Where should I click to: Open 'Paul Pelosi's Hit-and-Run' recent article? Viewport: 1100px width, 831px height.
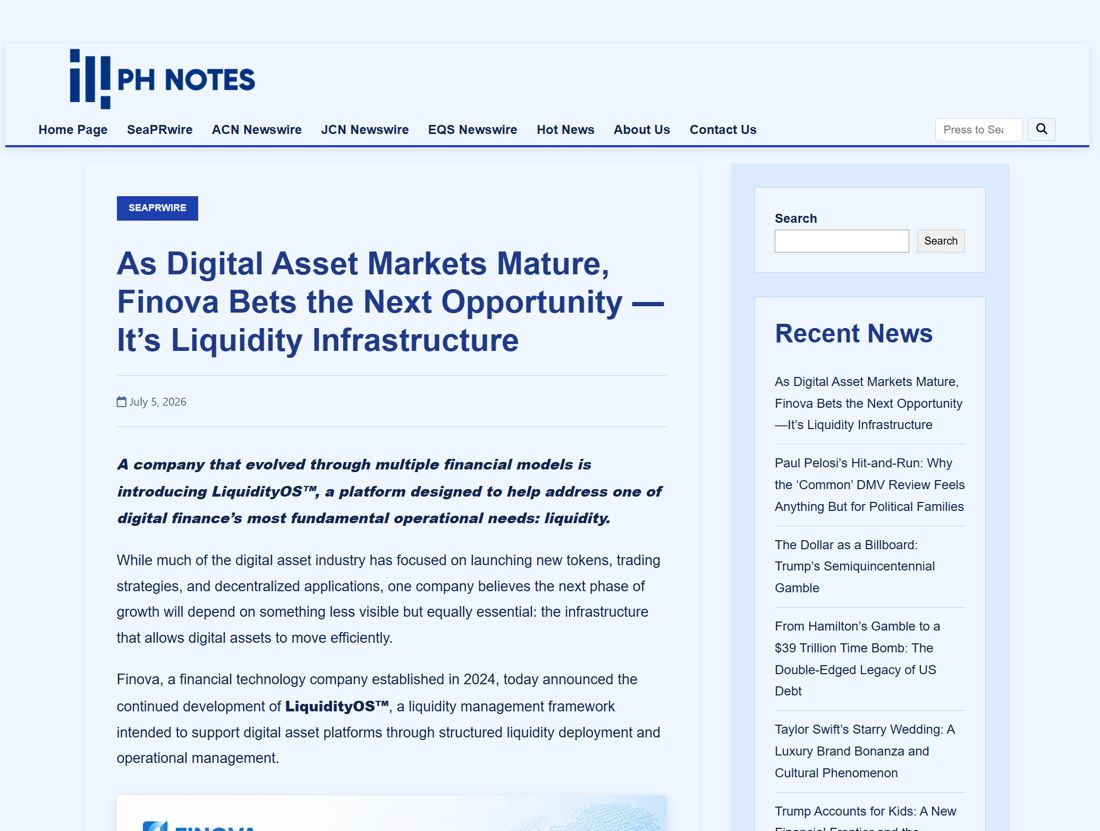[869, 485]
